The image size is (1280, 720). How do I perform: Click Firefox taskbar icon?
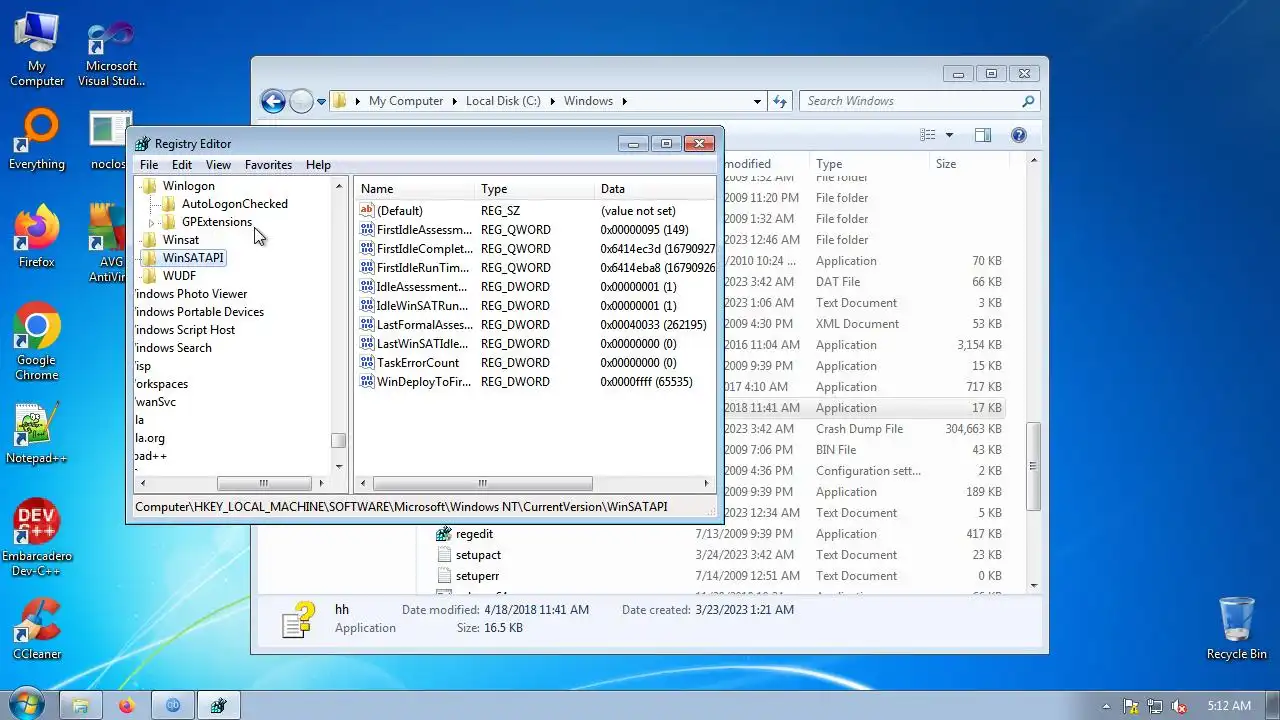point(126,705)
